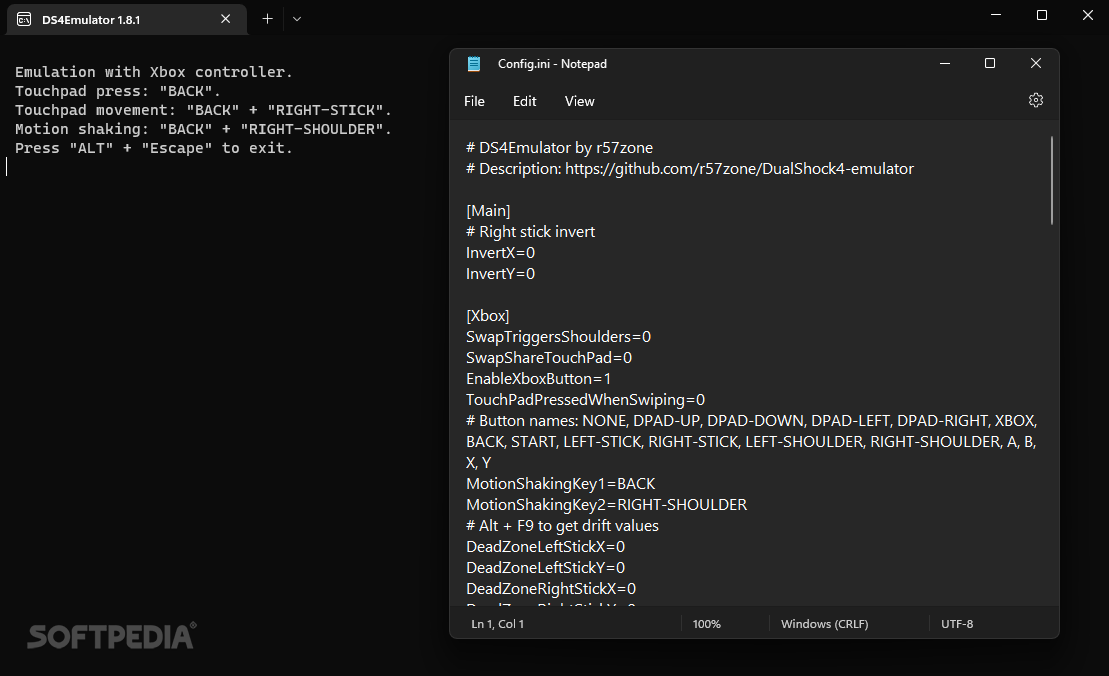Click '# DS4Emulator by r57zone' header line
This screenshot has width=1109, height=676.
559,148
